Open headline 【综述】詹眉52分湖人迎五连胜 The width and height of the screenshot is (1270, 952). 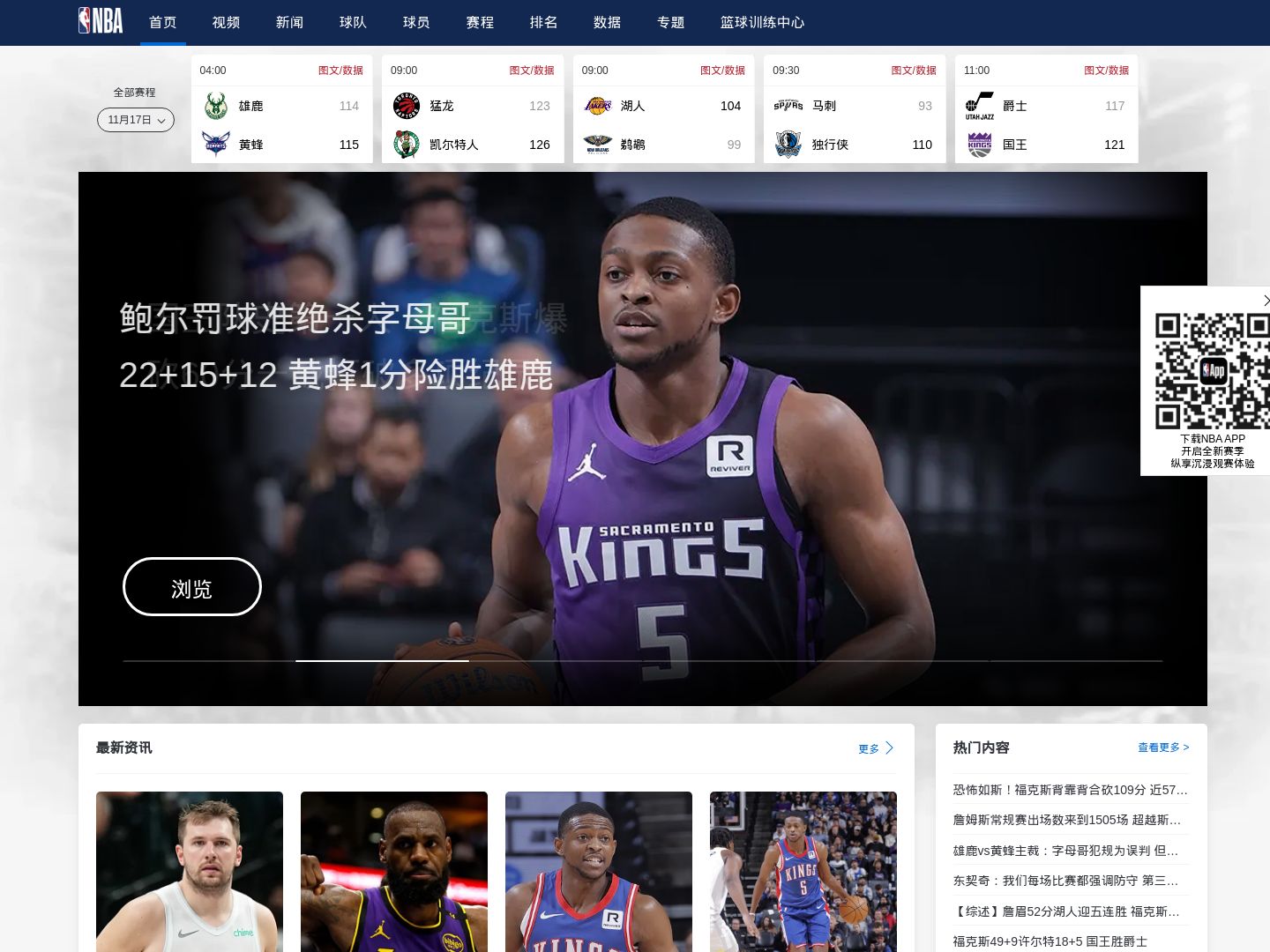(1066, 911)
